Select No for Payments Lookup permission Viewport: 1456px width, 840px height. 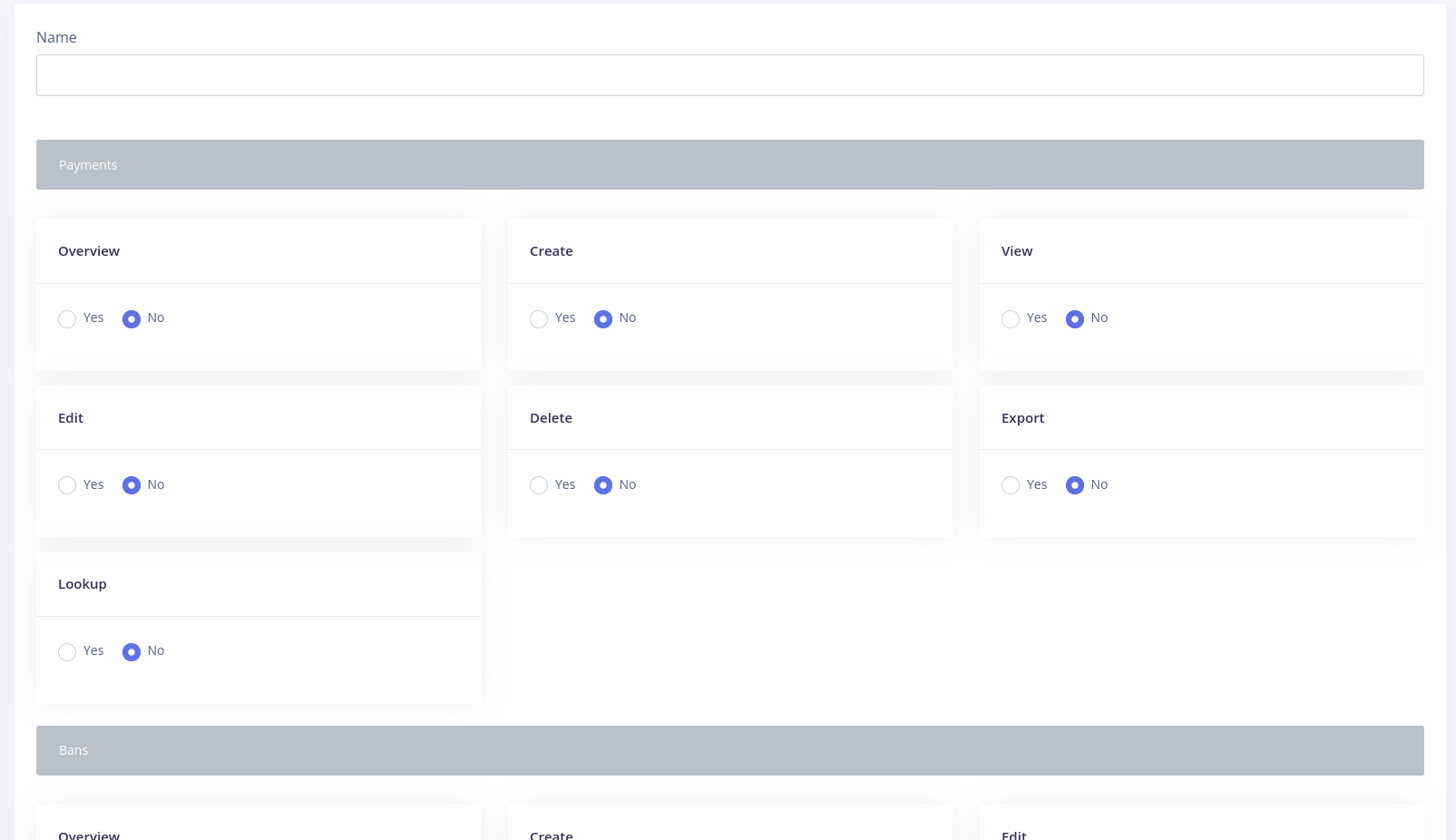[x=132, y=652]
